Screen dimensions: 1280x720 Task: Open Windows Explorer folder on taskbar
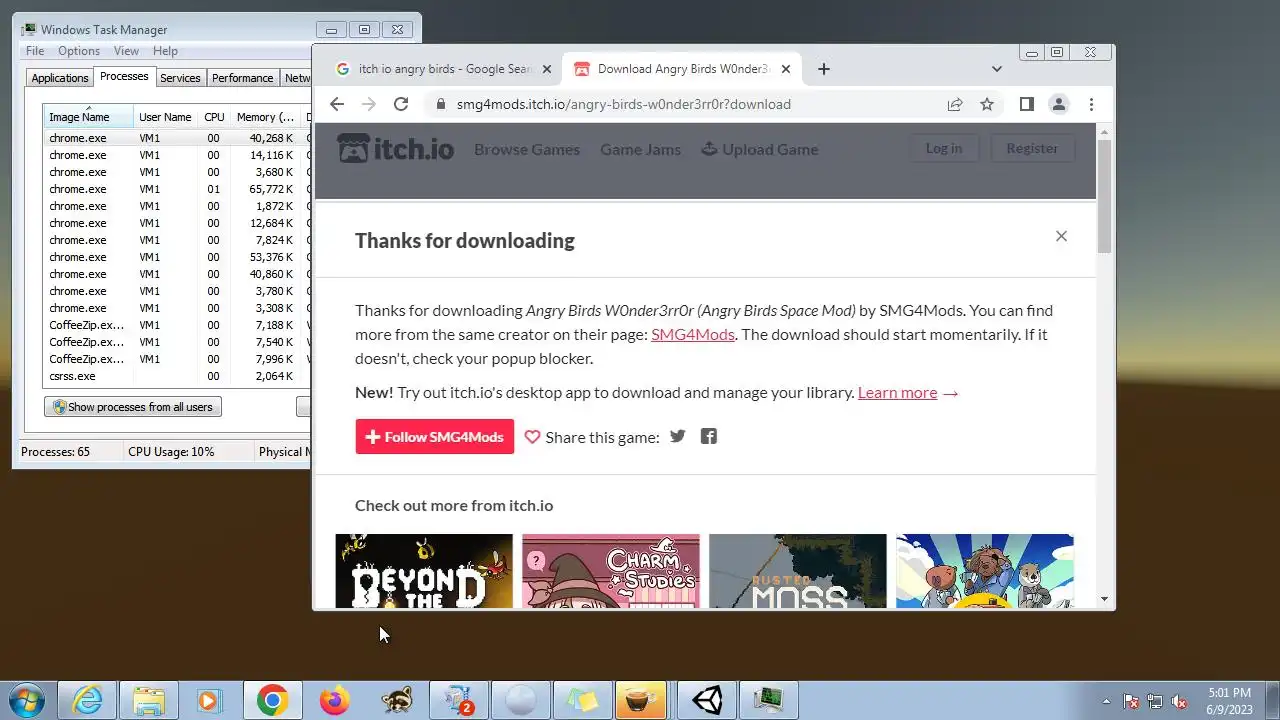149,700
